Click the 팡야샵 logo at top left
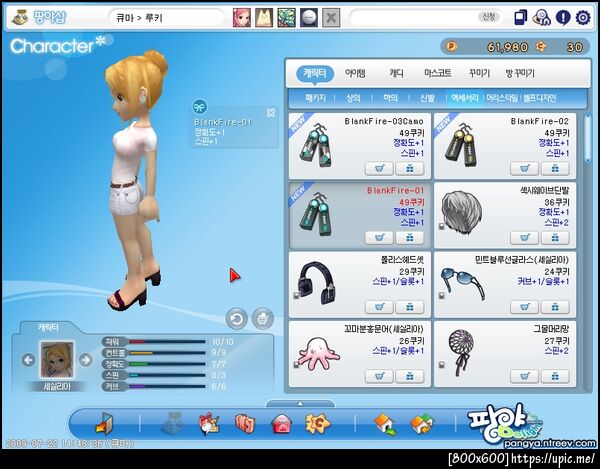 coord(39,18)
